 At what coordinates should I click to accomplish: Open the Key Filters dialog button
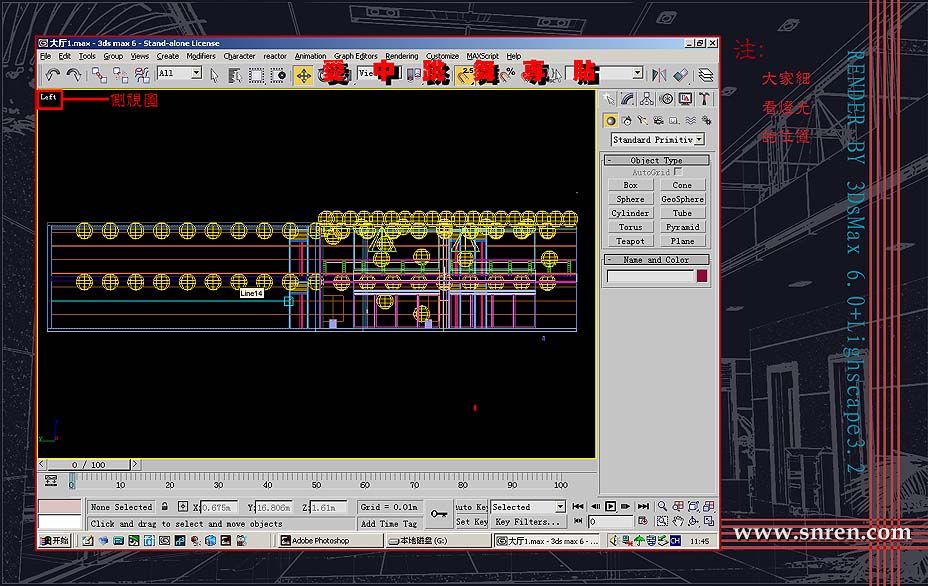pos(527,521)
